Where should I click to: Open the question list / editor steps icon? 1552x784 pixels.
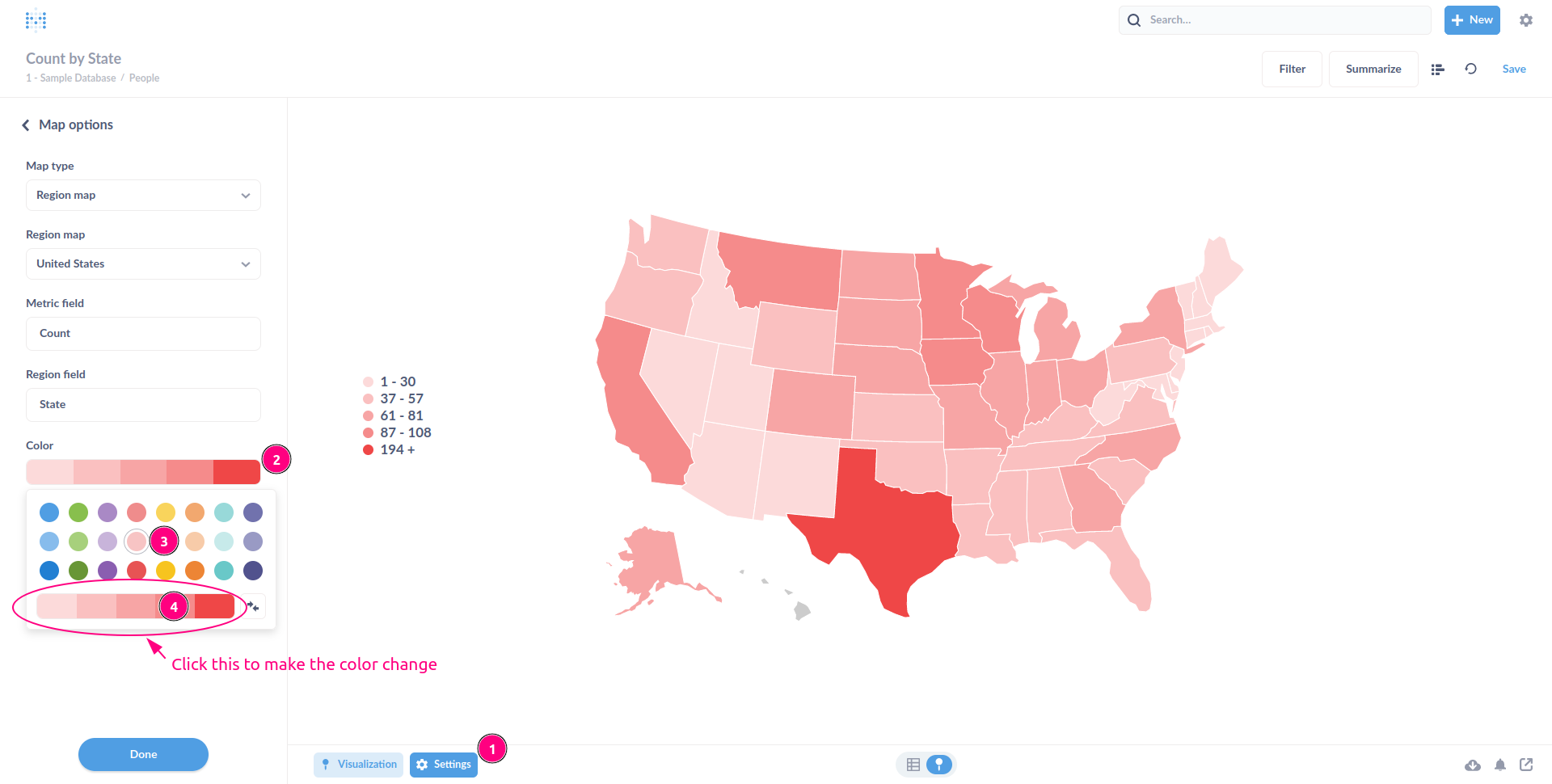(1437, 69)
